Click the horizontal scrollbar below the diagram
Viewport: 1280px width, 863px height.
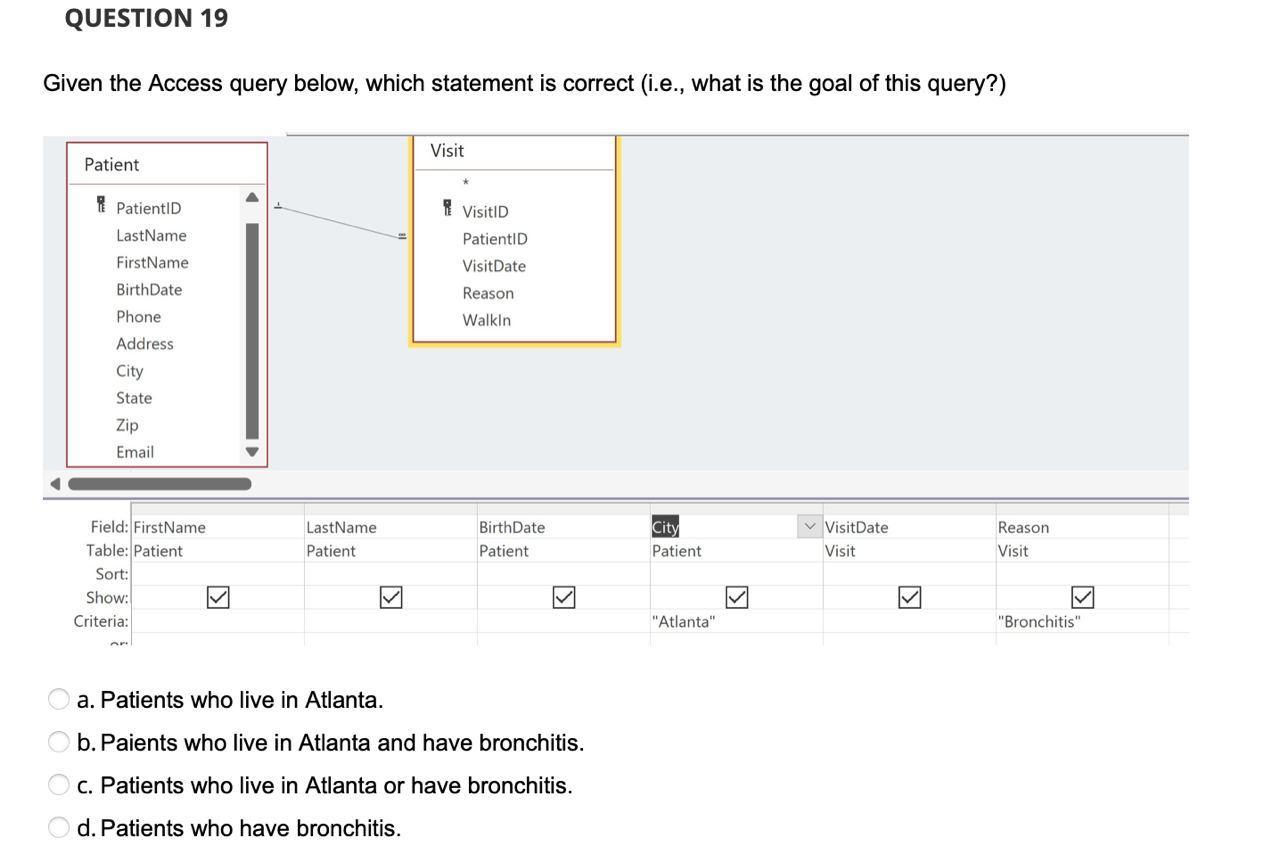point(158,483)
